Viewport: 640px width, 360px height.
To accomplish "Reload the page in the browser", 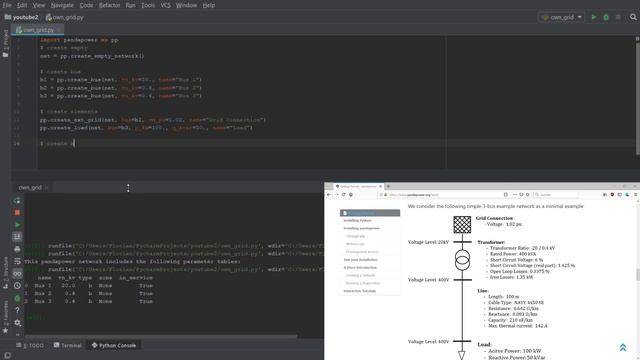I will tap(343, 195).
